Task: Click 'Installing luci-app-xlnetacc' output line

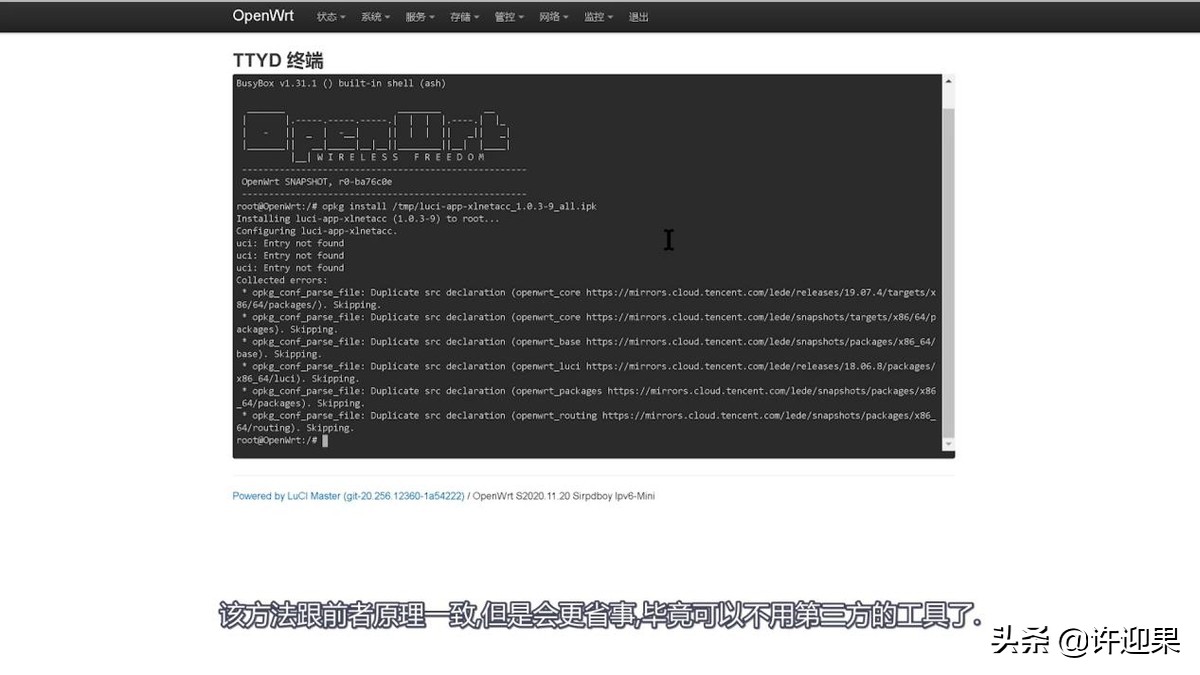Action: (x=368, y=218)
